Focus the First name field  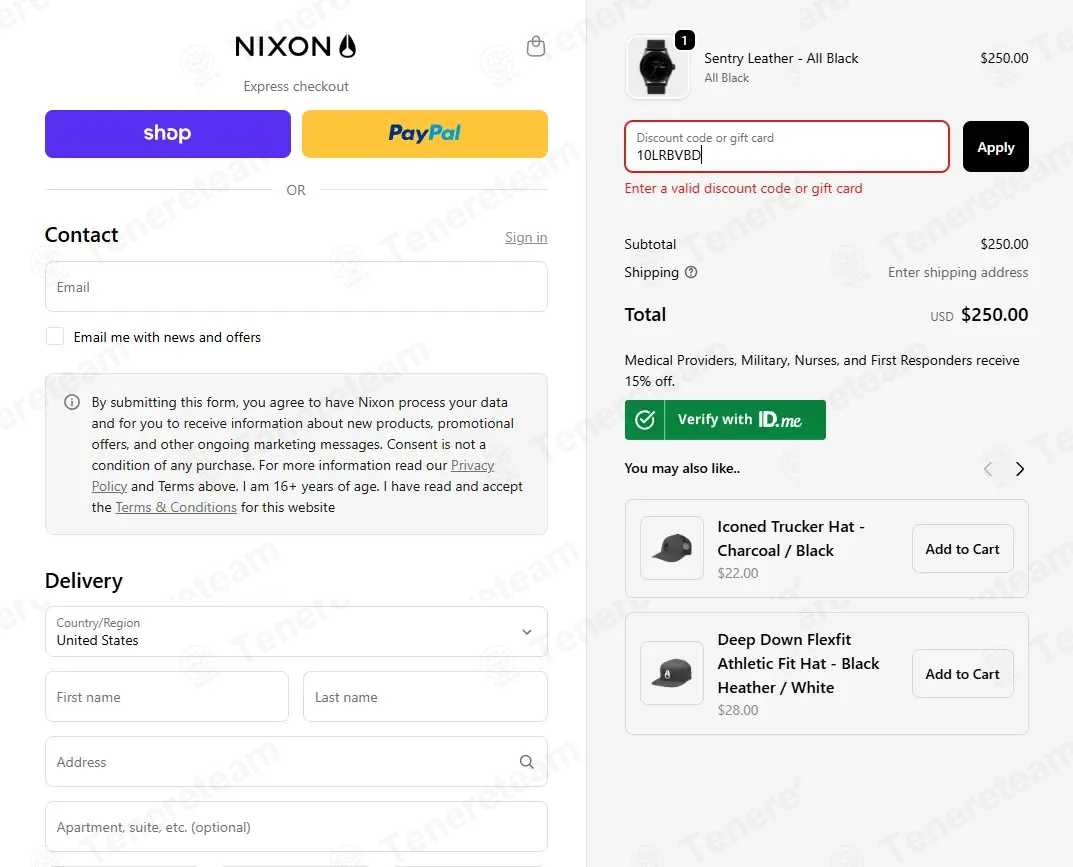[167, 697]
